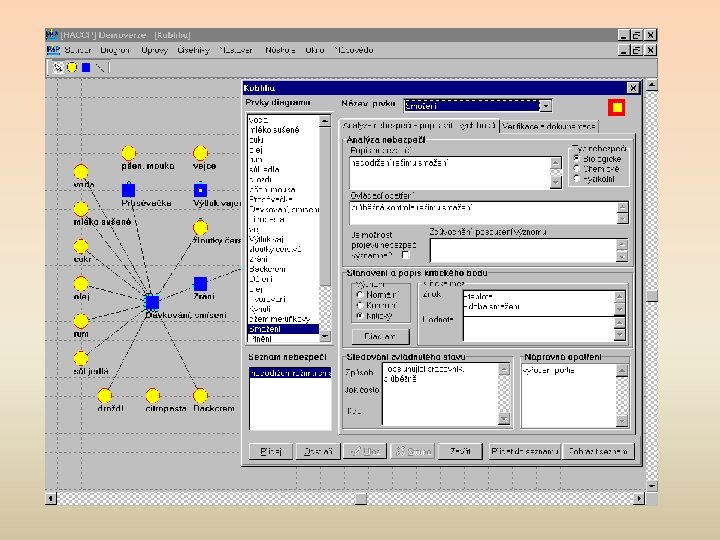
Task: Click the olej circle node
Action: pos(81,283)
